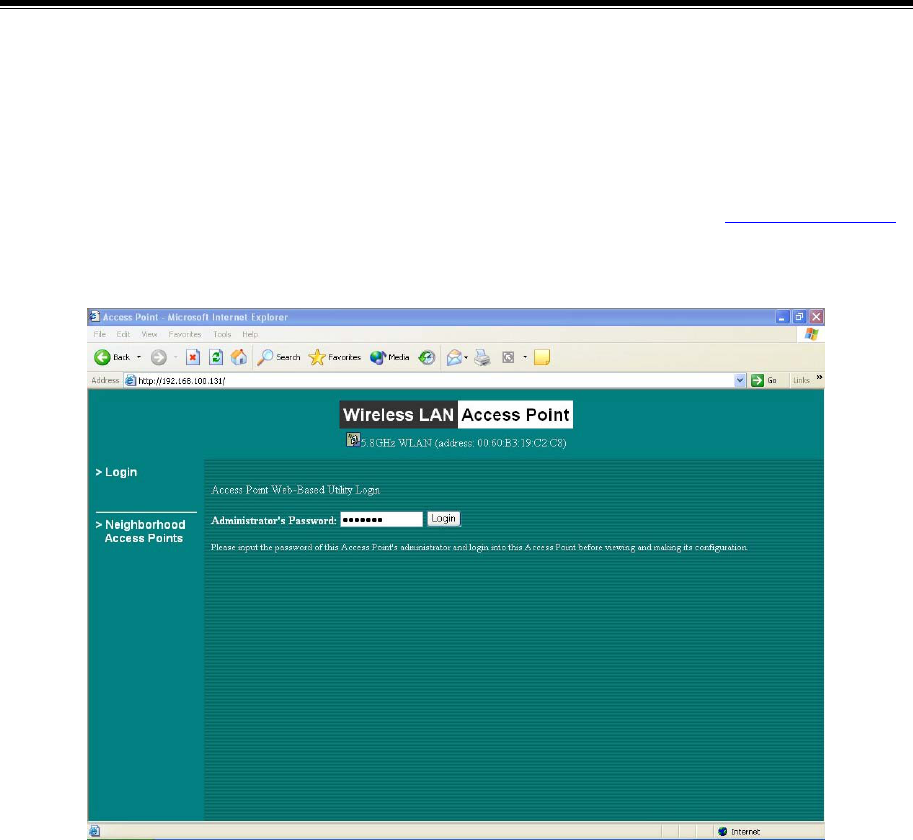Click the yellow note icon in toolbar

[542, 357]
